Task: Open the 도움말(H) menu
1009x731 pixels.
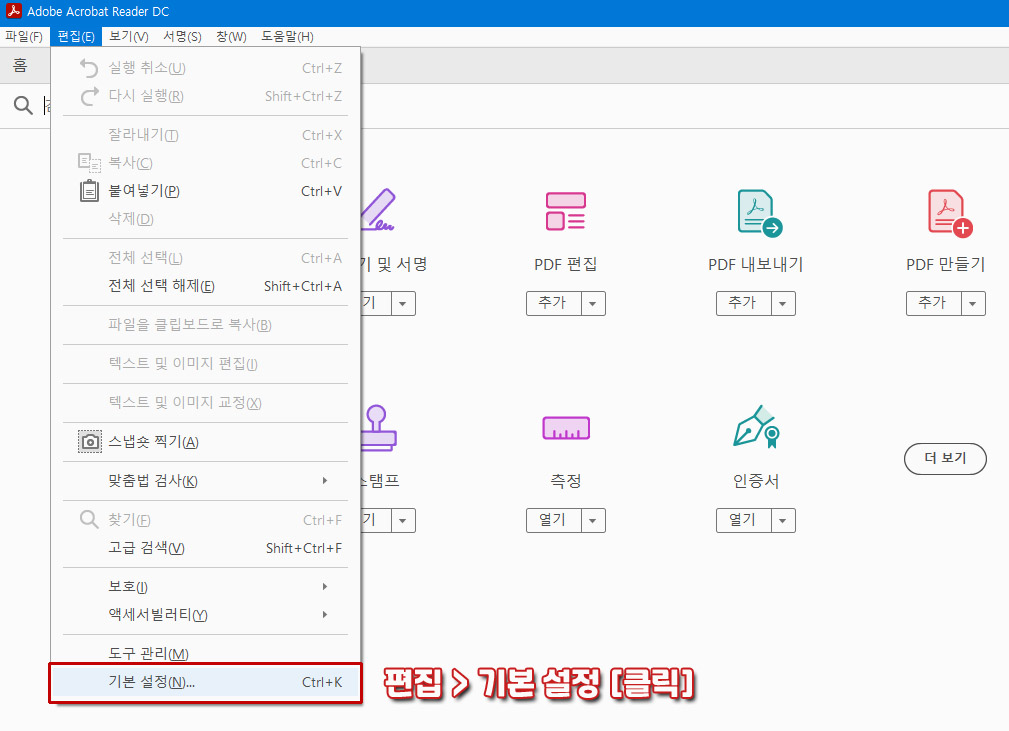Action: 287,37
